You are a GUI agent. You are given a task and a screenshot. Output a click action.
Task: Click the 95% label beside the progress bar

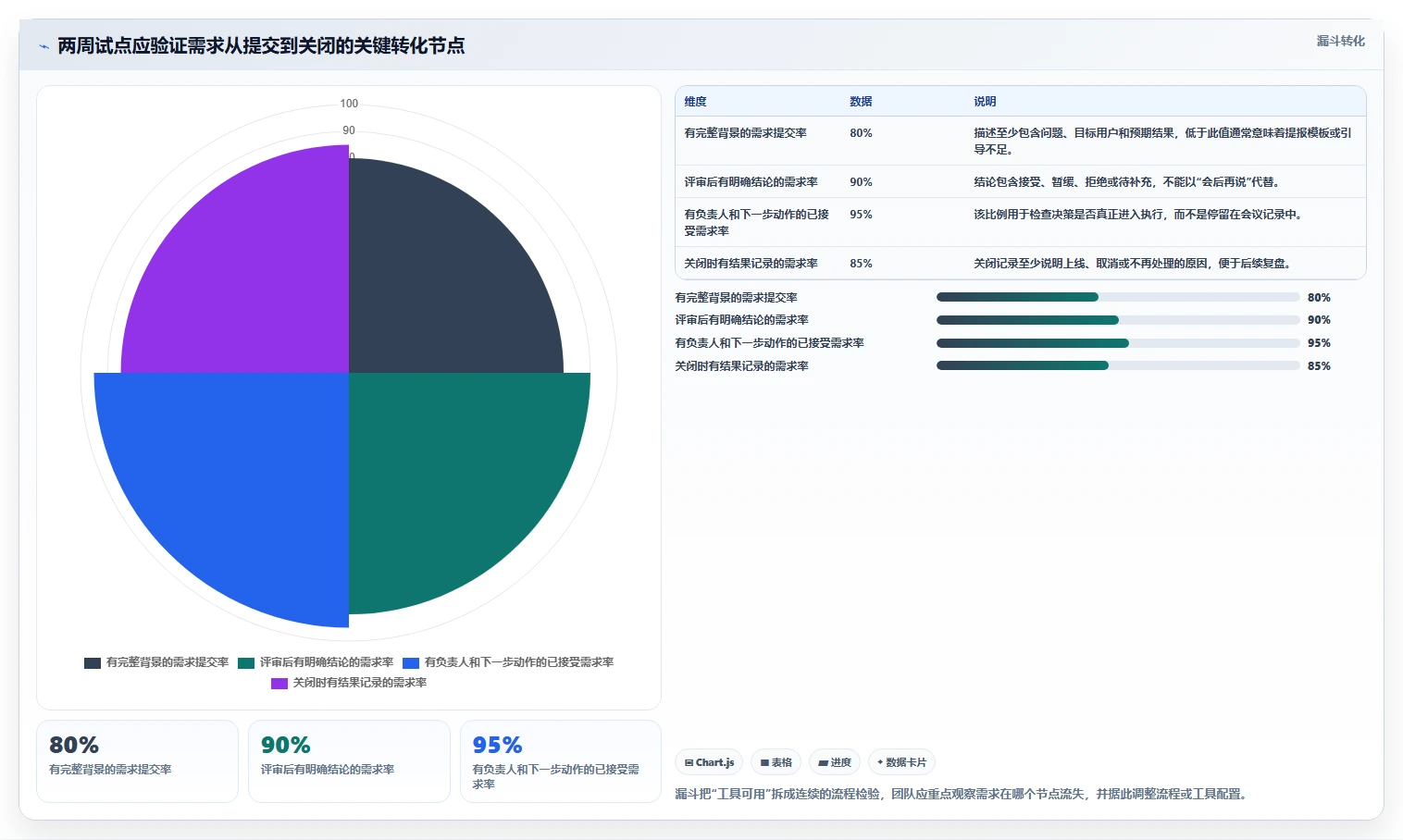pyautogui.click(x=1319, y=343)
